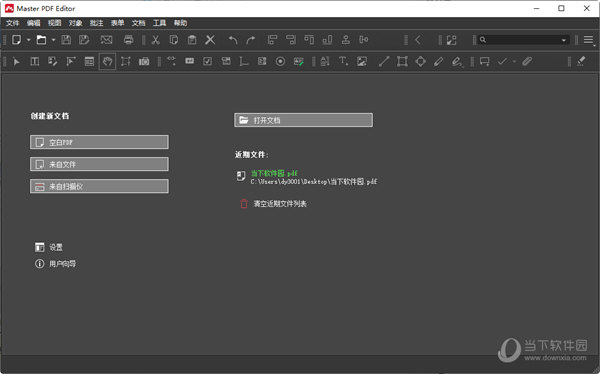Click the previous page chevron icon

[x=418, y=40]
